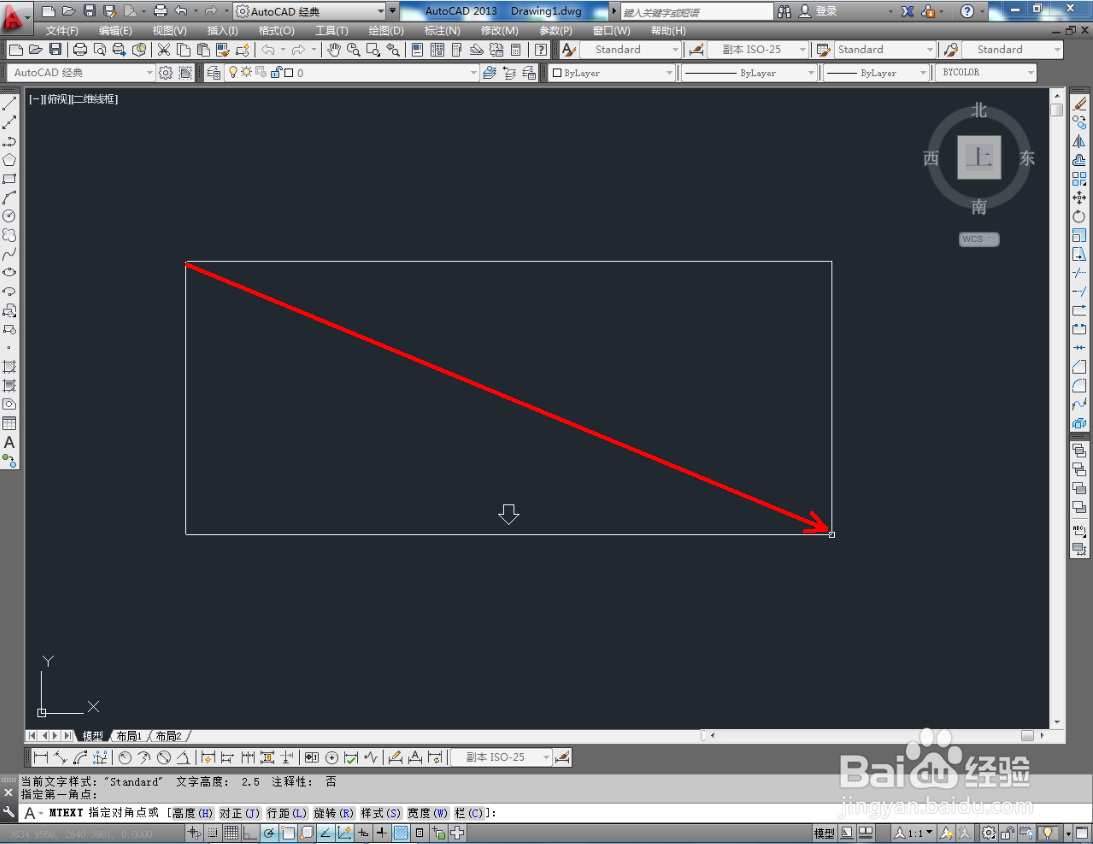Toggle Lineweight display in status bar
Screen dimensions: 1093x844
382,833
